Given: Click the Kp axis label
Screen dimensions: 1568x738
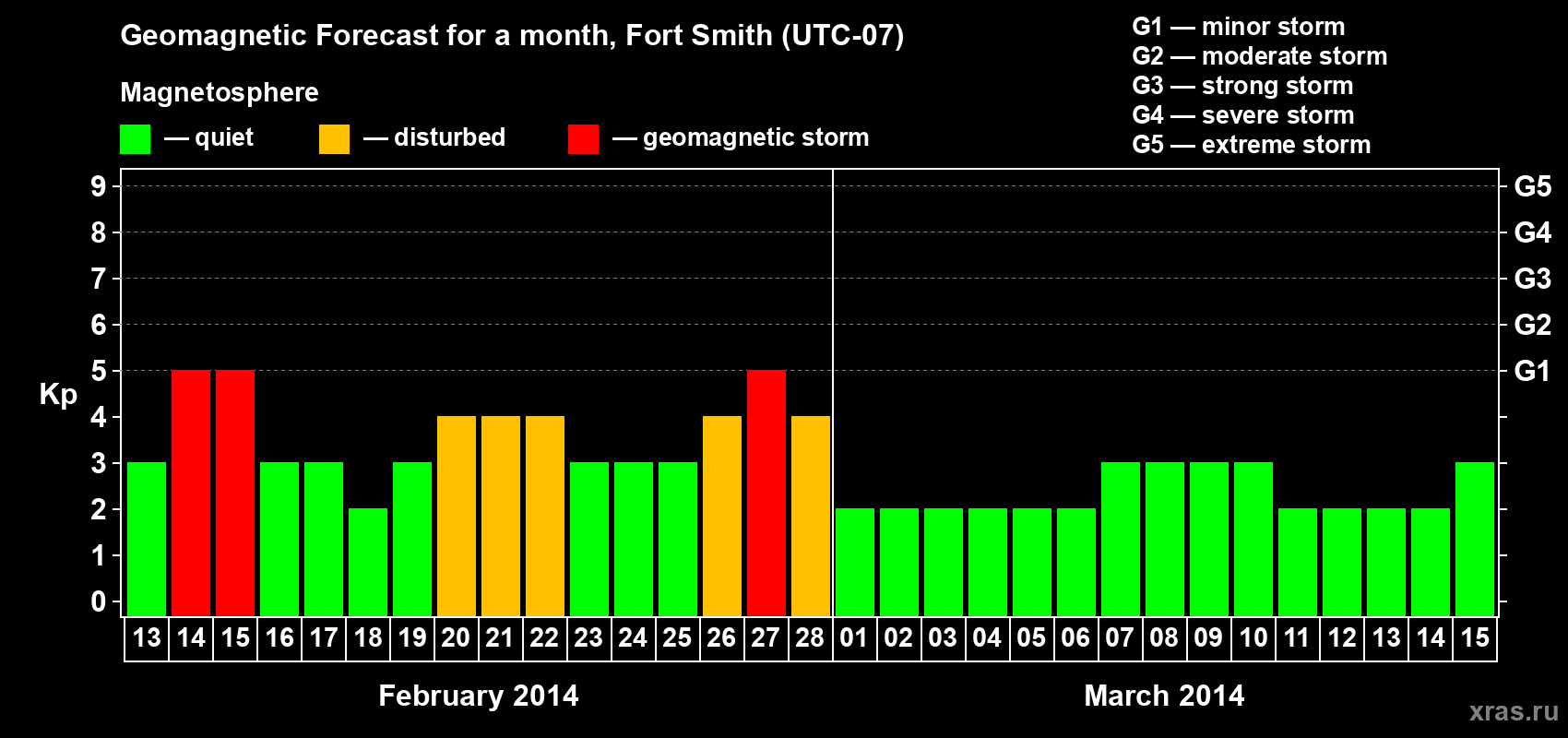Looking at the screenshot, I should tap(58, 395).
